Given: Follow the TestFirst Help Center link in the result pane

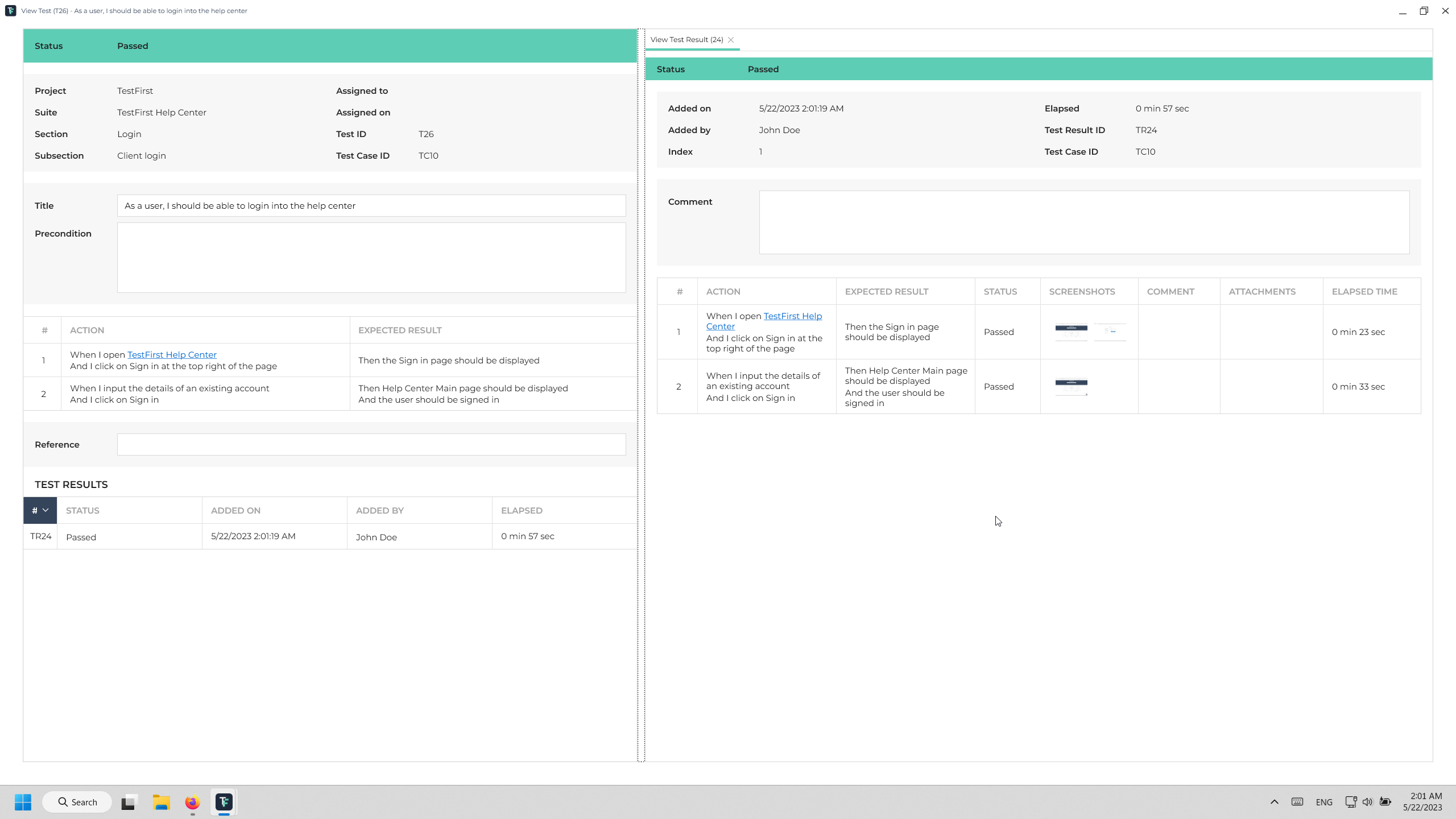Looking at the screenshot, I should click(792, 316).
